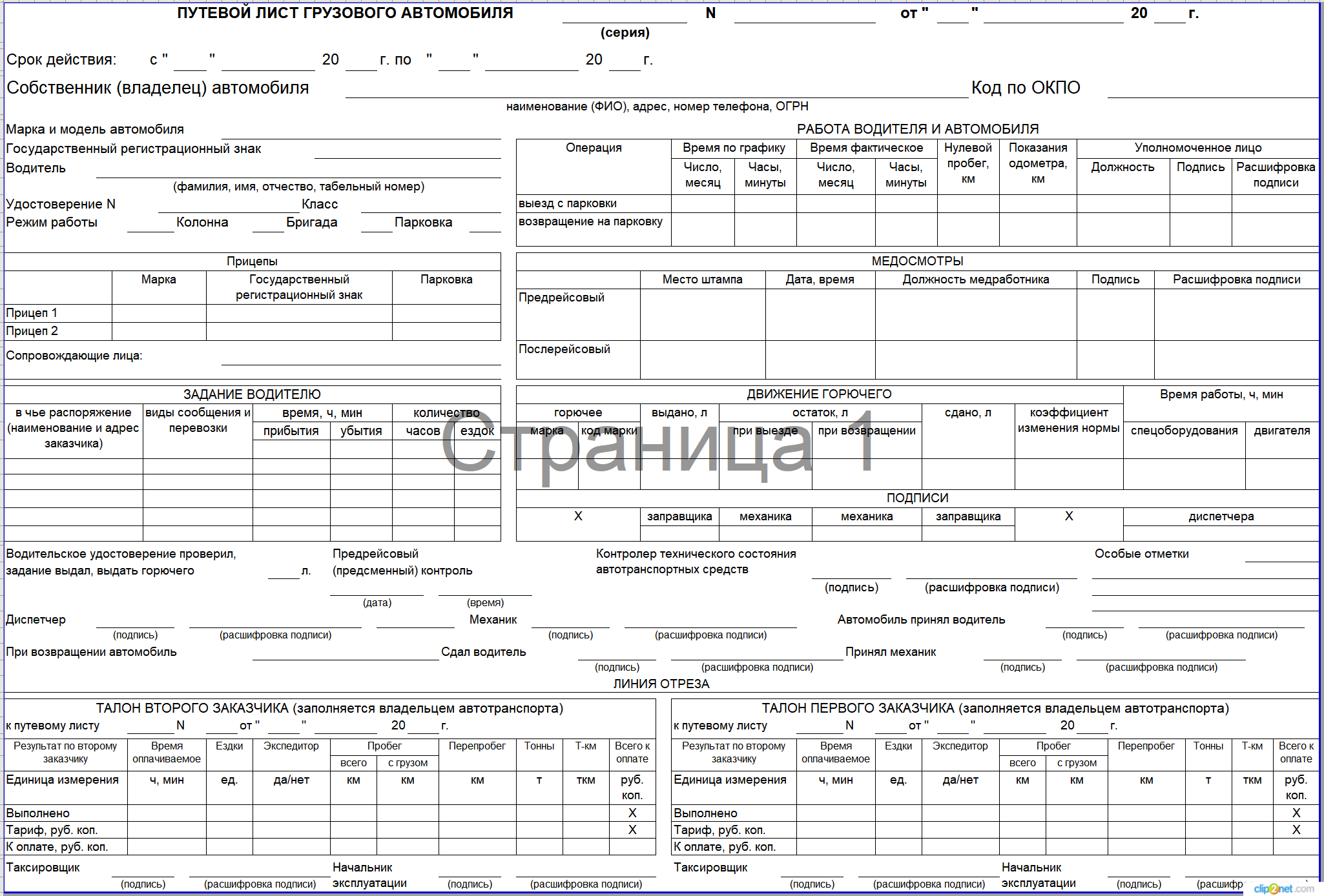Viewport: 1324px width, 896px height.
Task: Click the 'Принял механик' label
Action: (x=891, y=652)
